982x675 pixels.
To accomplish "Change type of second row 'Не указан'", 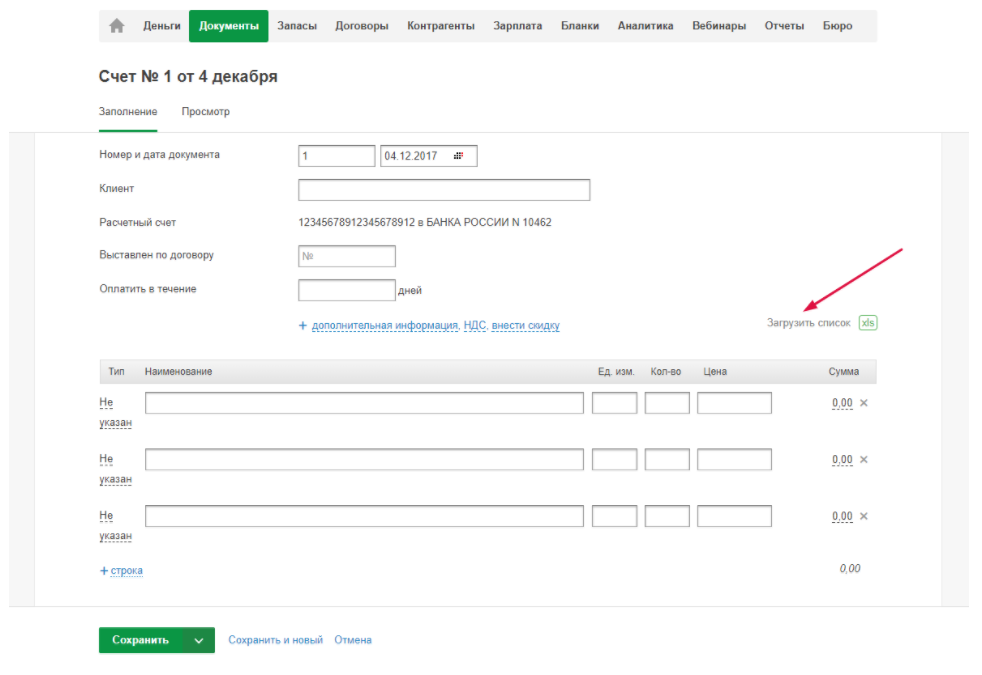I will (x=107, y=460).
